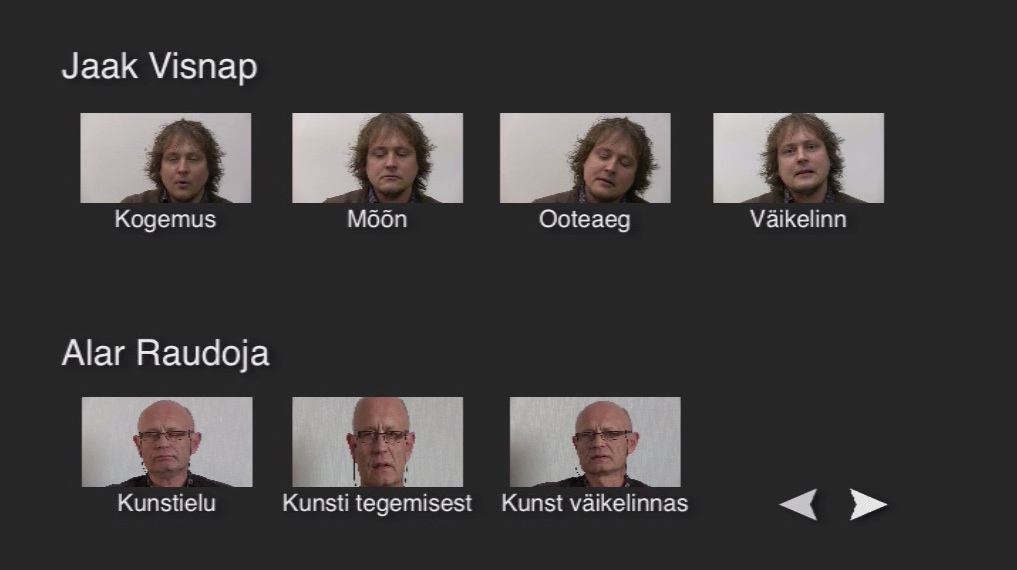Choose the Kunstielu caption text
The height and width of the screenshot is (570, 1017).
pyautogui.click(x=167, y=503)
